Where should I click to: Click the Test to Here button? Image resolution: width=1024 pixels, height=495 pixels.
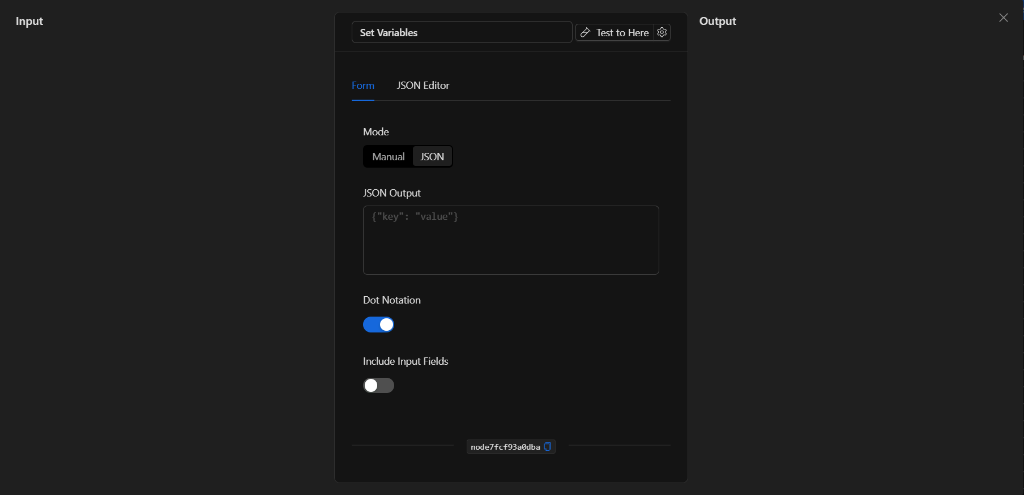point(615,32)
